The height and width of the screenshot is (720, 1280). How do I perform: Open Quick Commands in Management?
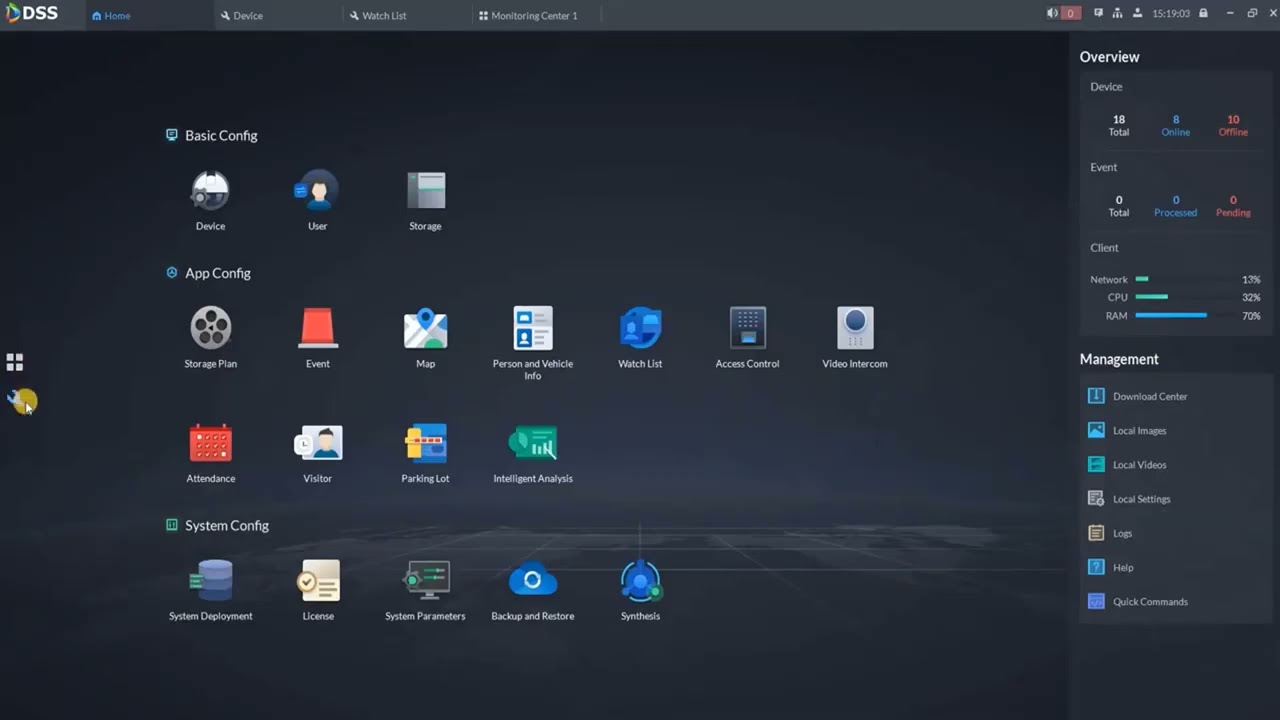pos(1174,601)
